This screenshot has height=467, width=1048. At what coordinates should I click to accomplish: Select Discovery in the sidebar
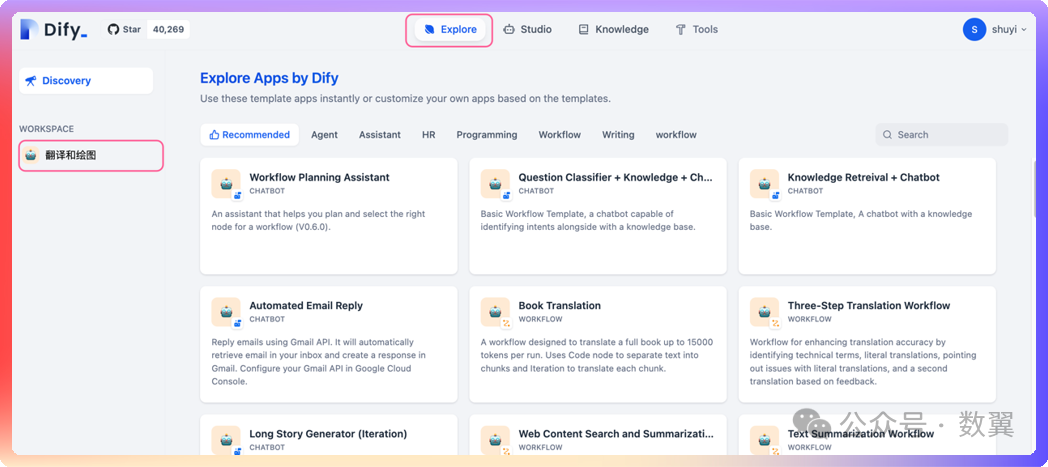[86, 81]
